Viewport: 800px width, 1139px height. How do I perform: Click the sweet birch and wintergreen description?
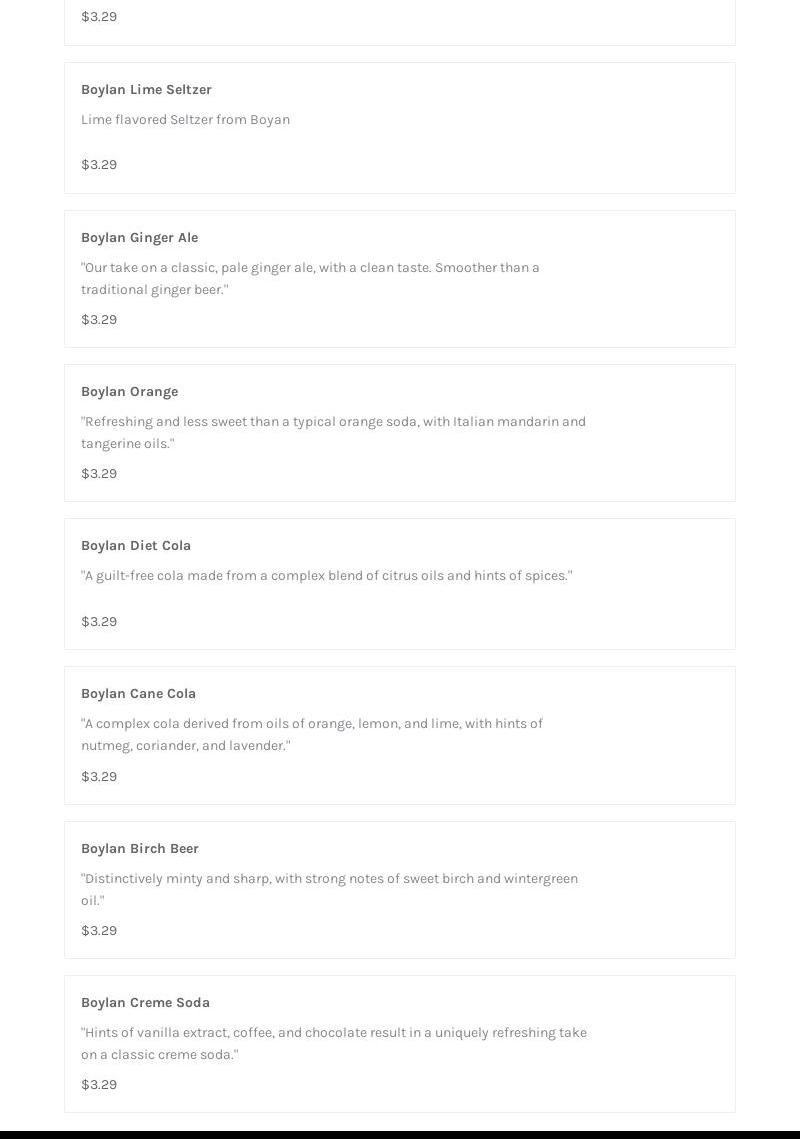pos(329,890)
